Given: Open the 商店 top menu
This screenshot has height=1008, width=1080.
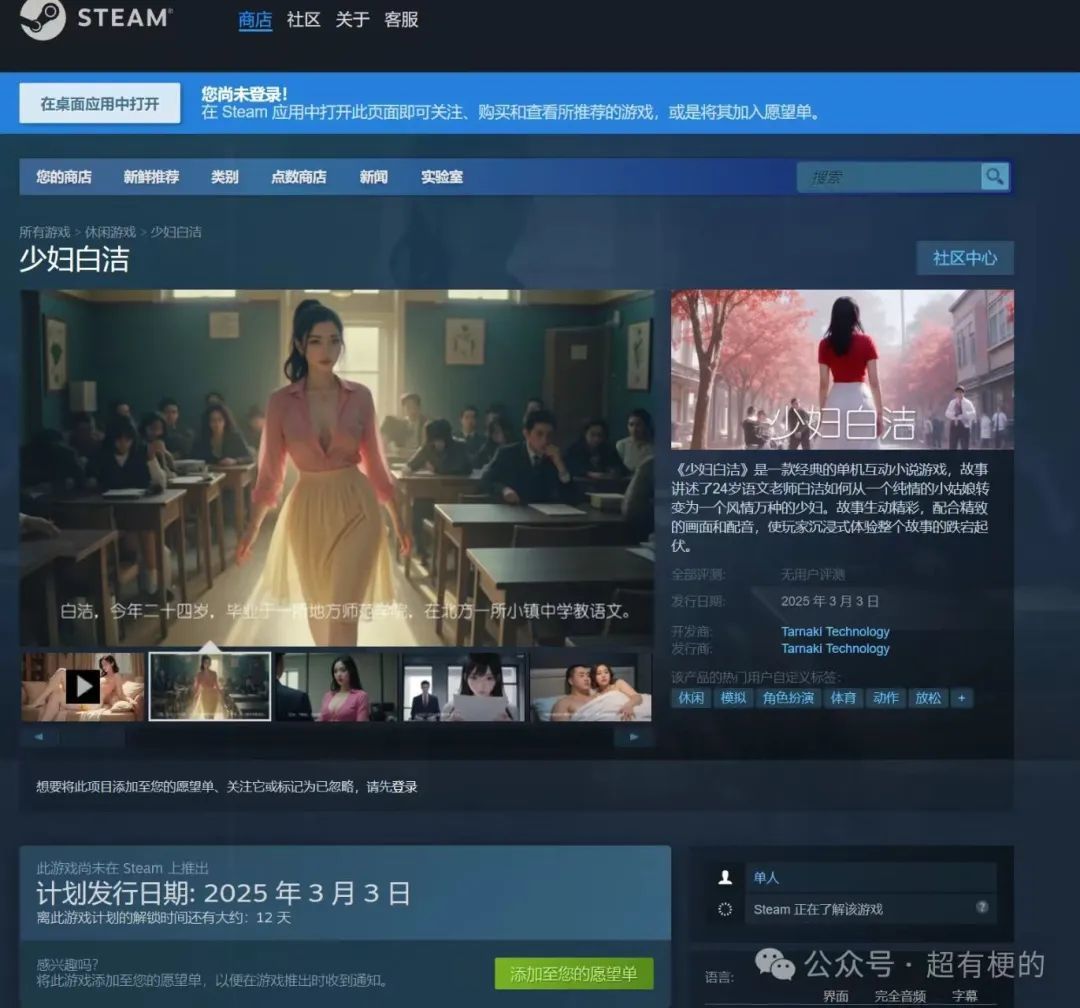Looking at the screenshot, I should (x=255, y=20).
